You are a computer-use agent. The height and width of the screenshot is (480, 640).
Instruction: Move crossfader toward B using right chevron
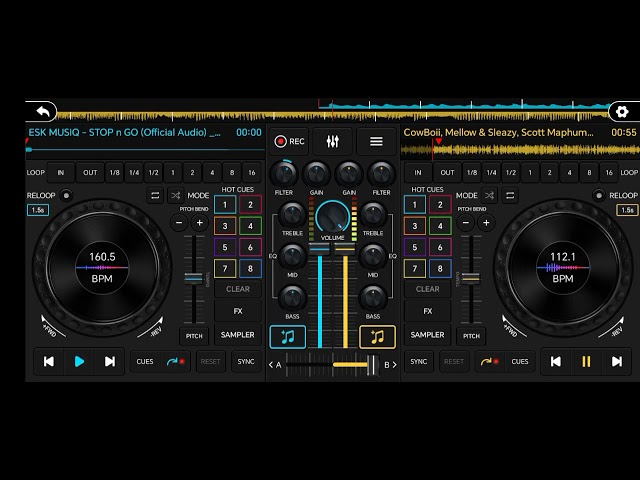394,364
